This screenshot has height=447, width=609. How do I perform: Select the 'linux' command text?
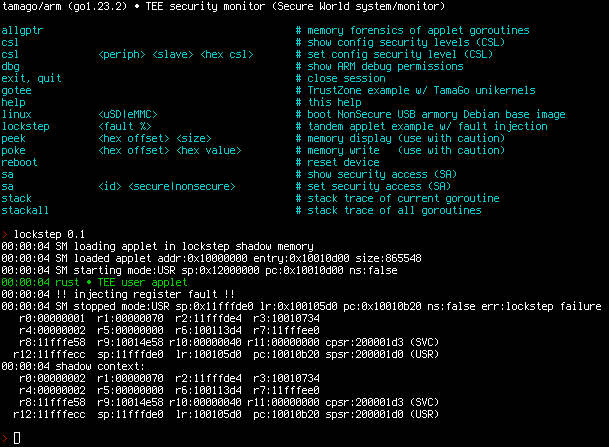pyautogui.click(x=17, y=115)
